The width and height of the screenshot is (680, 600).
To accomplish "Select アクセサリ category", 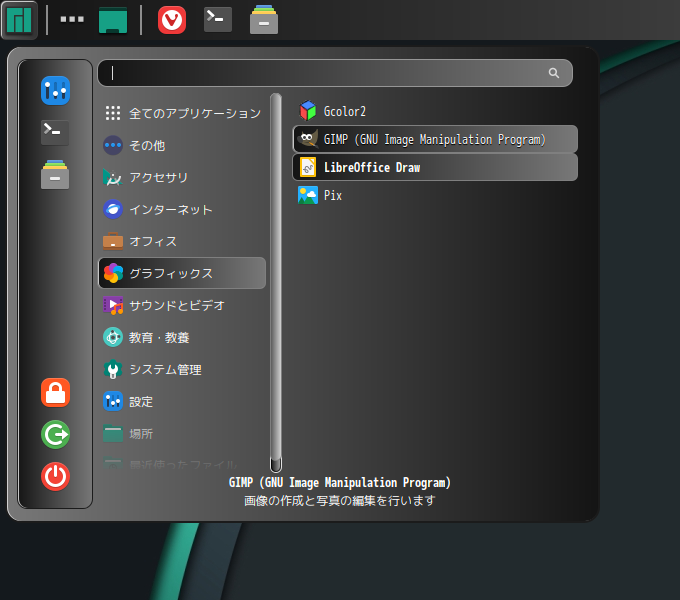I will [x=182, y=177].
